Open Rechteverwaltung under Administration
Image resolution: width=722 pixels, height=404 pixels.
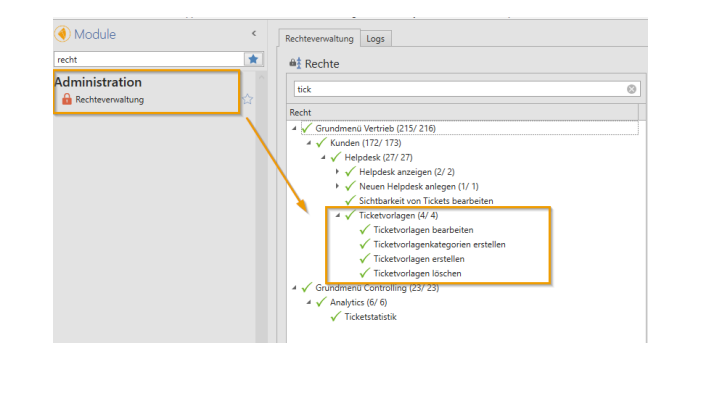[109, 99]
